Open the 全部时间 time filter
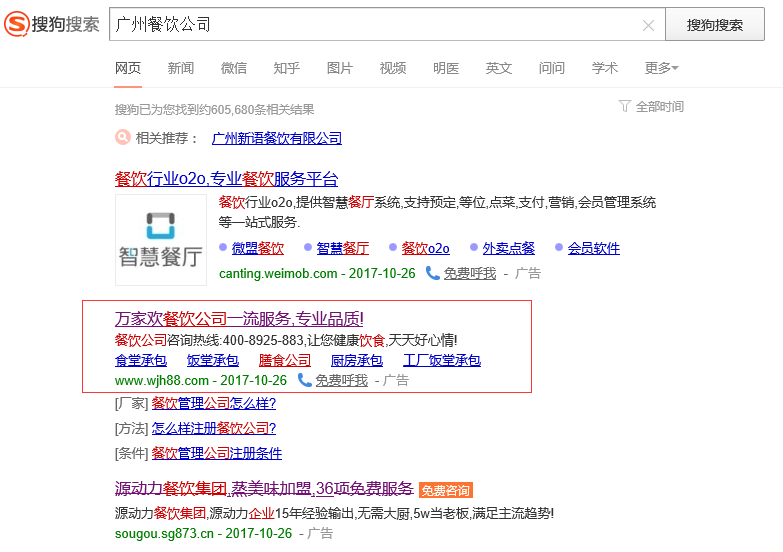Image resolution: width=783 pixels, height=552 pixels. coord(652,106)
